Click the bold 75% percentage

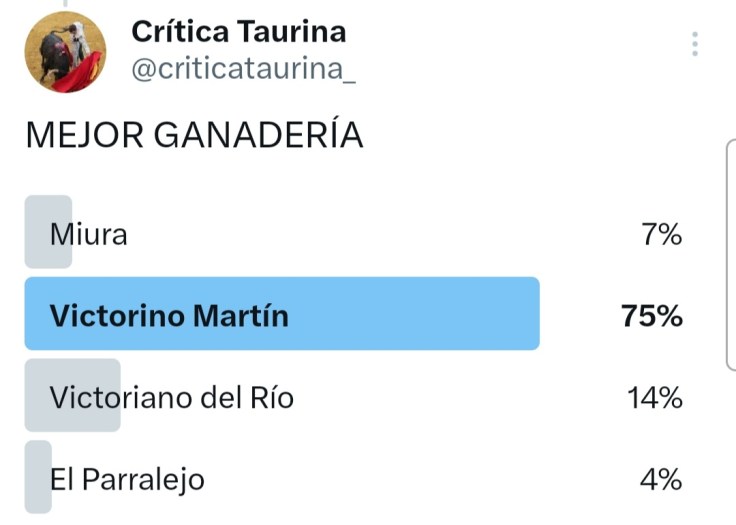pyautogui.click(x=651, y=316)
